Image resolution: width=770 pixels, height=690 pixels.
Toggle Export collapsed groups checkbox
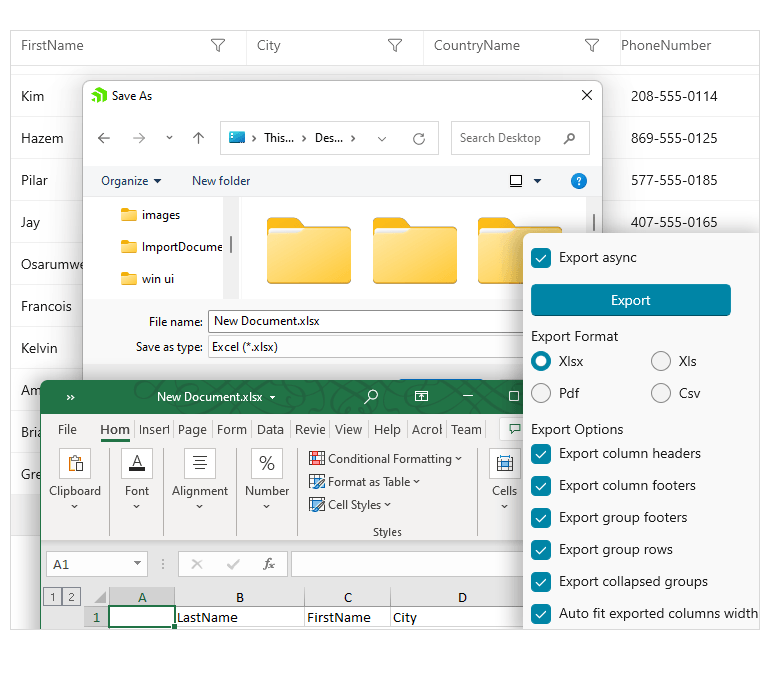541,582
